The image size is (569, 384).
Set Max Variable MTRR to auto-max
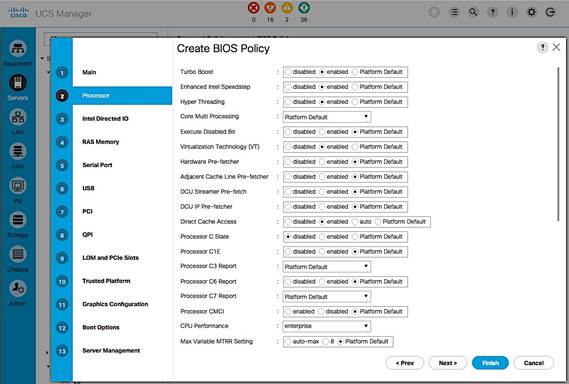[288, 342]
